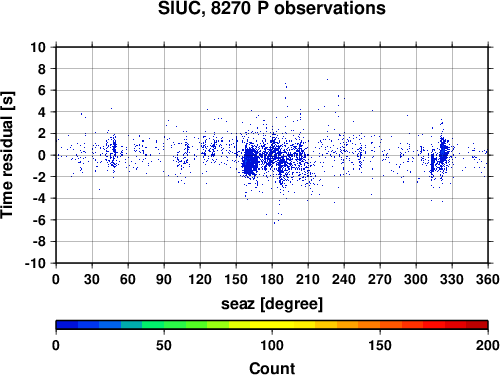Click the y-axis tick label -10
This screenshot has height=375, width=500.
35,263
